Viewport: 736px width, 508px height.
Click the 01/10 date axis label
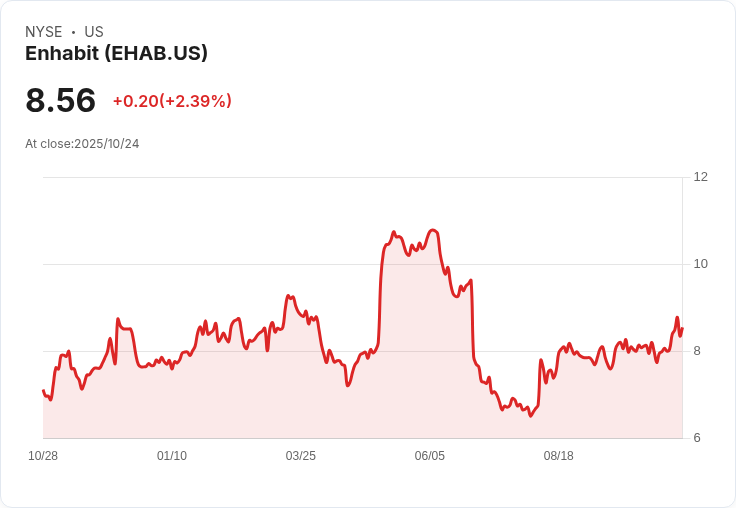tap(172, 456)
